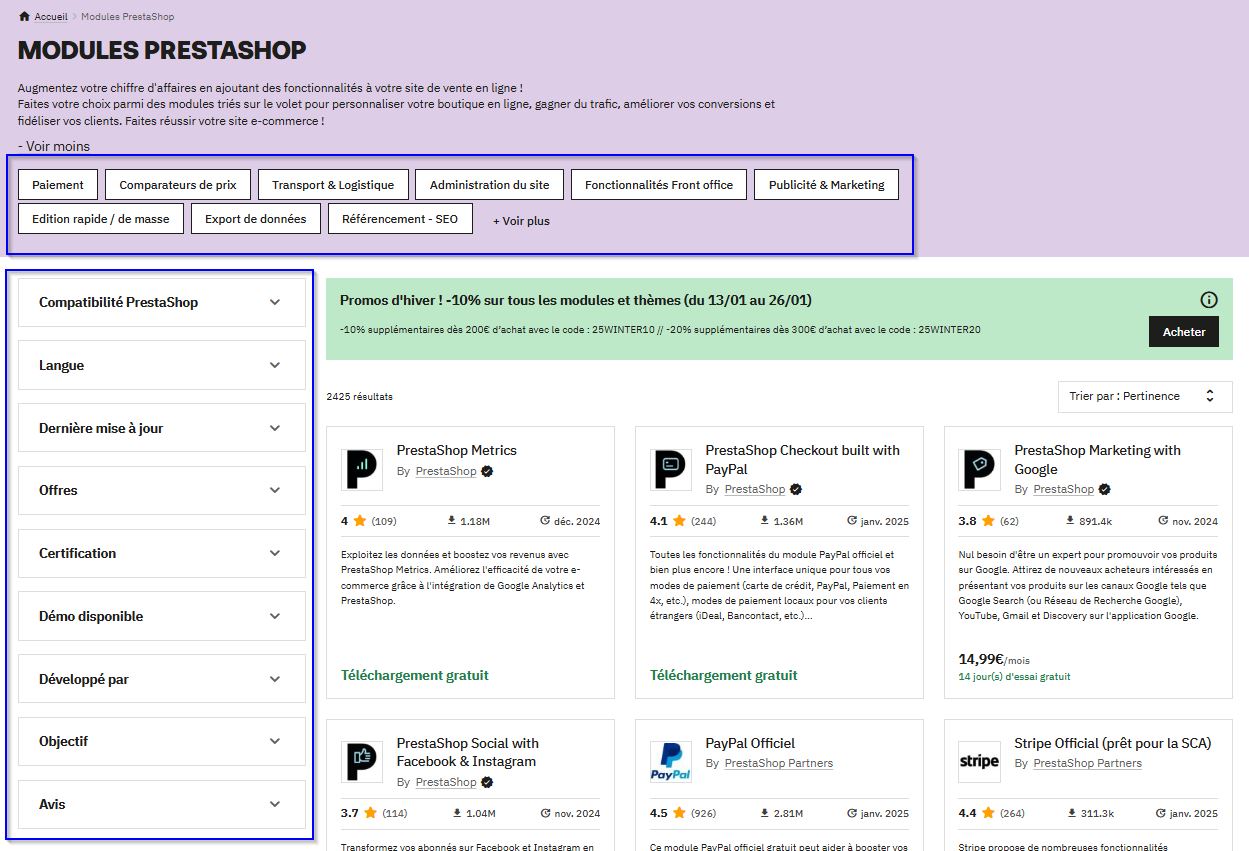Click download icon on Stripe Official card
Screen dimensions: 1249x851
click(1070, 813)
